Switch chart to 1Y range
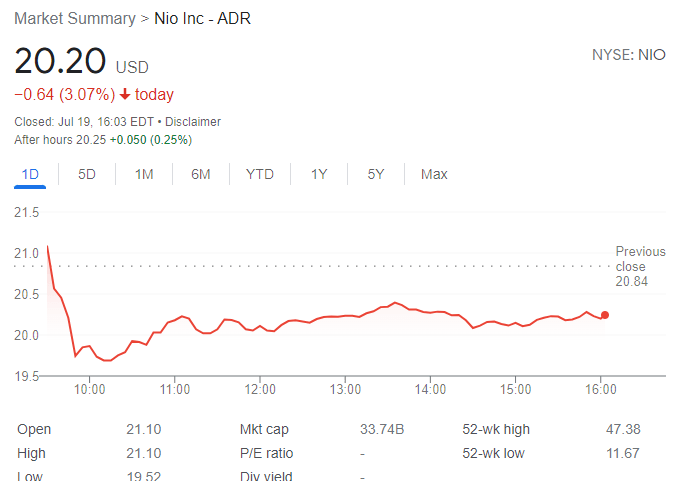This screenshot has height=481, width=686. (x=319, y=174)
